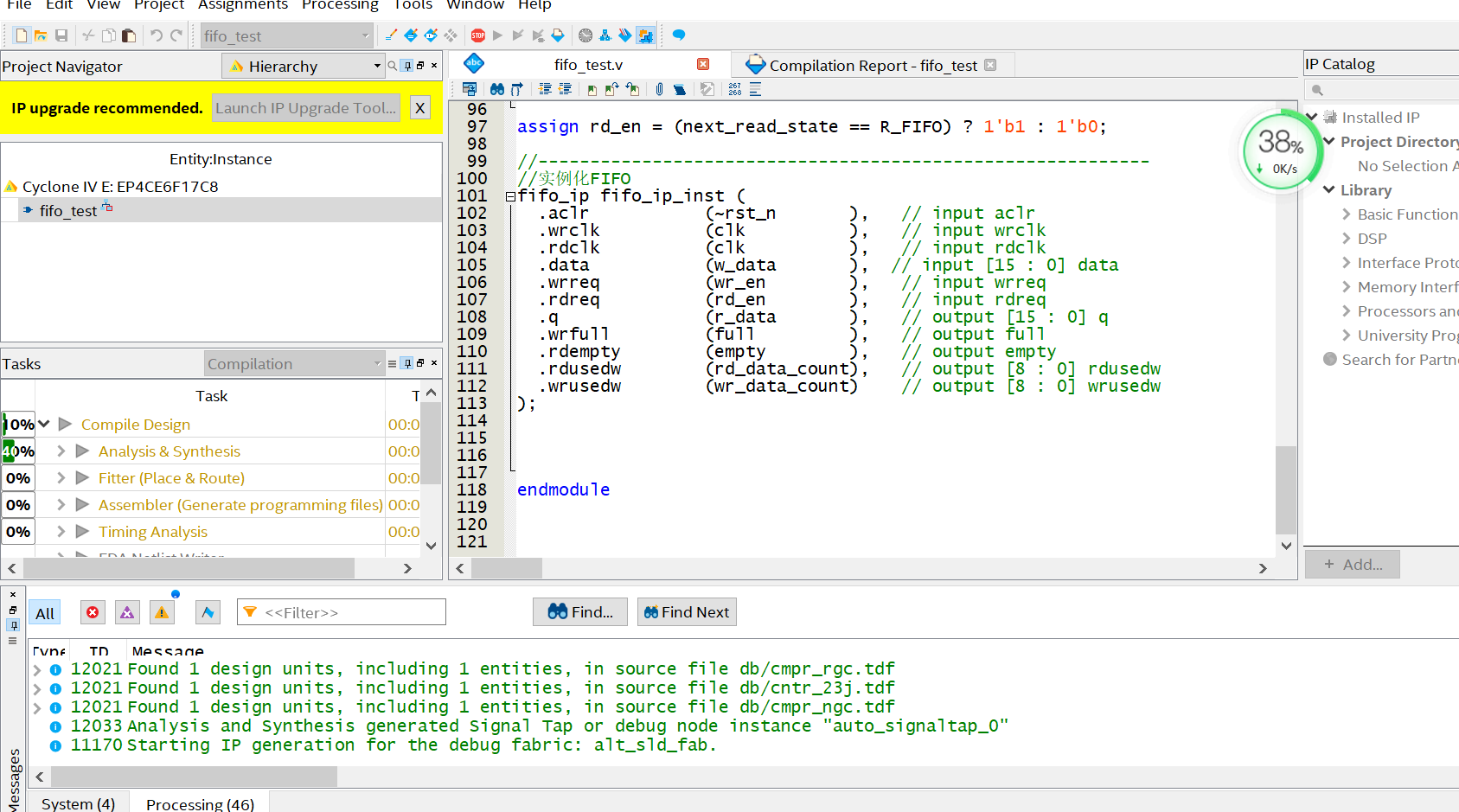
Task: Open the Timing Analyzer clock icon
Action: (x=586, y=35)
